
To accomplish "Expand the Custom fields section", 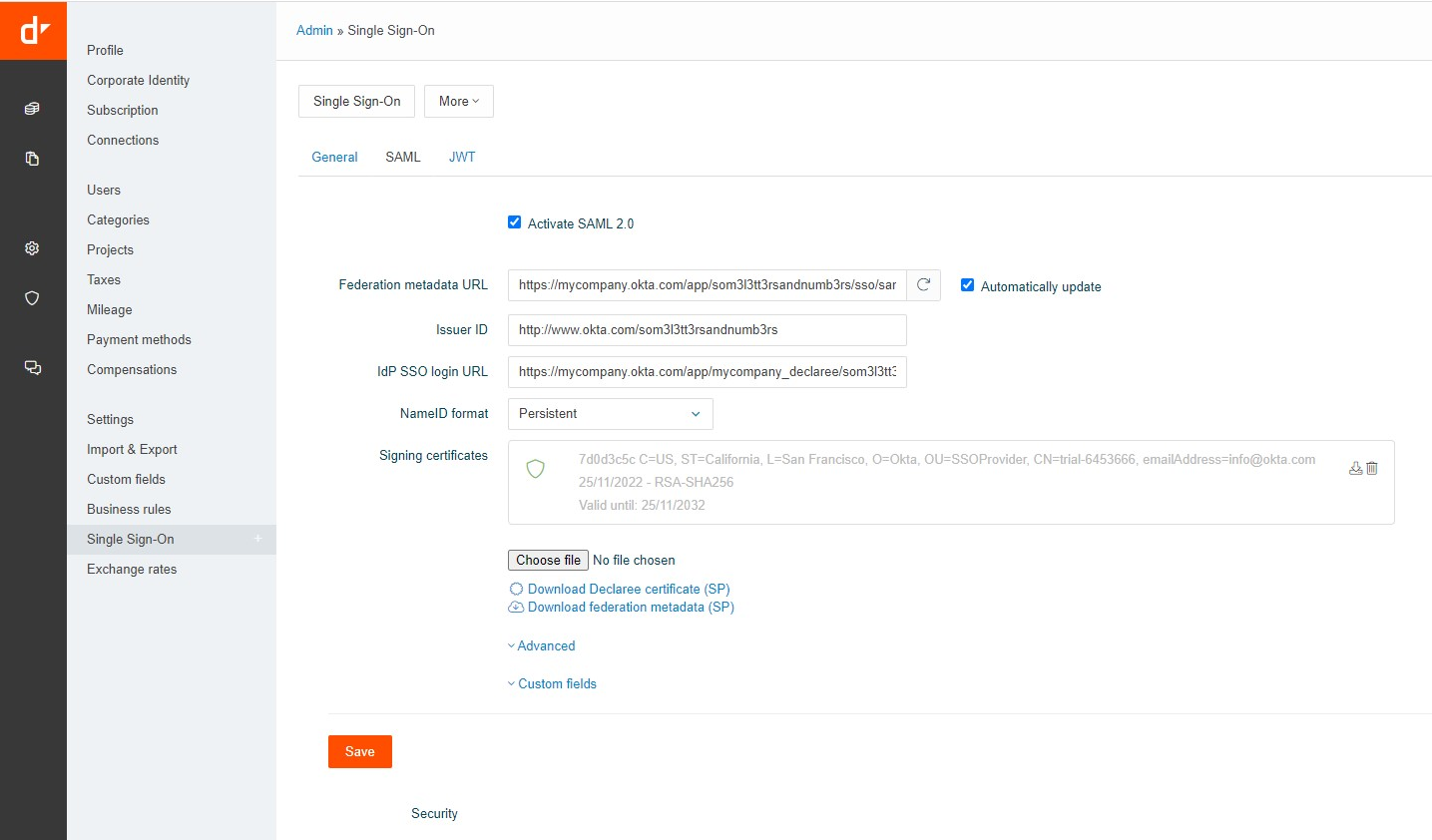I will [556, 684].
